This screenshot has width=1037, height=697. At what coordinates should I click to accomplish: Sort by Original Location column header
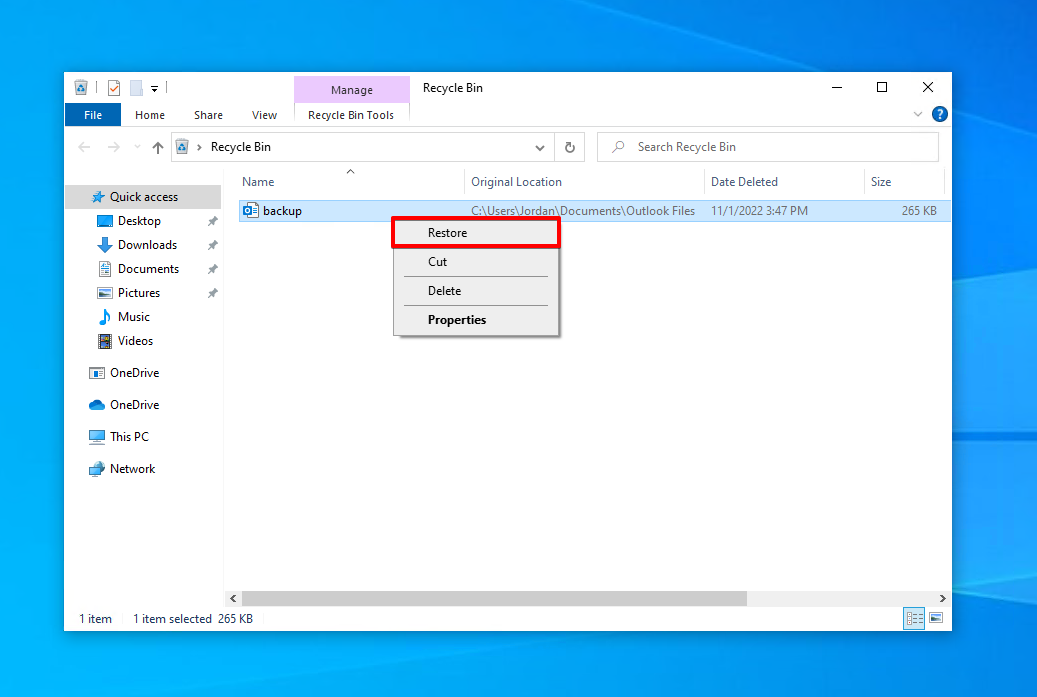point(517,182)
